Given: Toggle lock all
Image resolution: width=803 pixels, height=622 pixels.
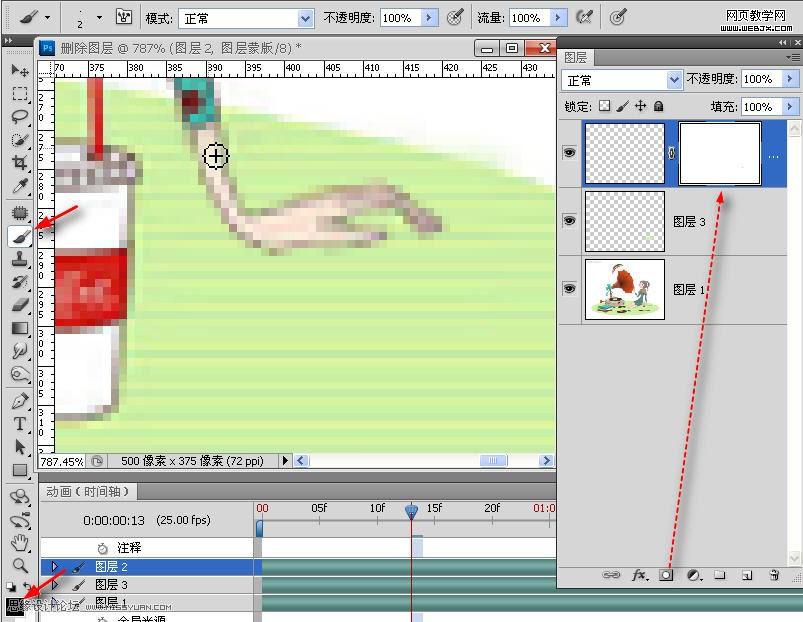Looking at the screenshot, I should click(659, 106).
